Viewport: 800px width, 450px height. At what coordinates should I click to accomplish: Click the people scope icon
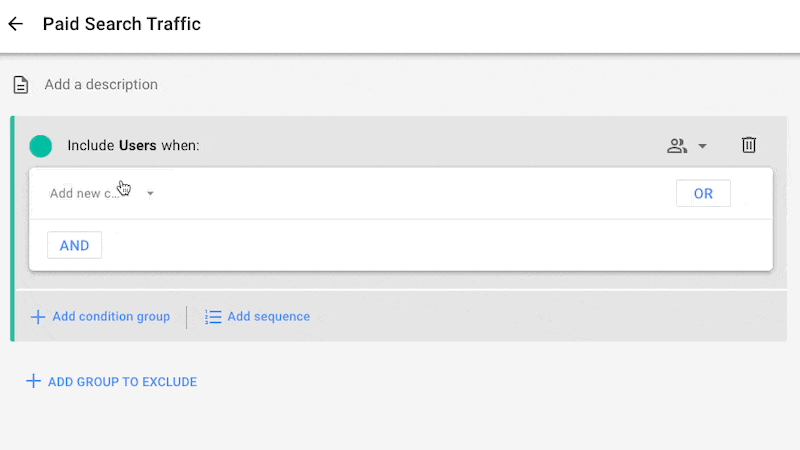(x=677, y=146)
